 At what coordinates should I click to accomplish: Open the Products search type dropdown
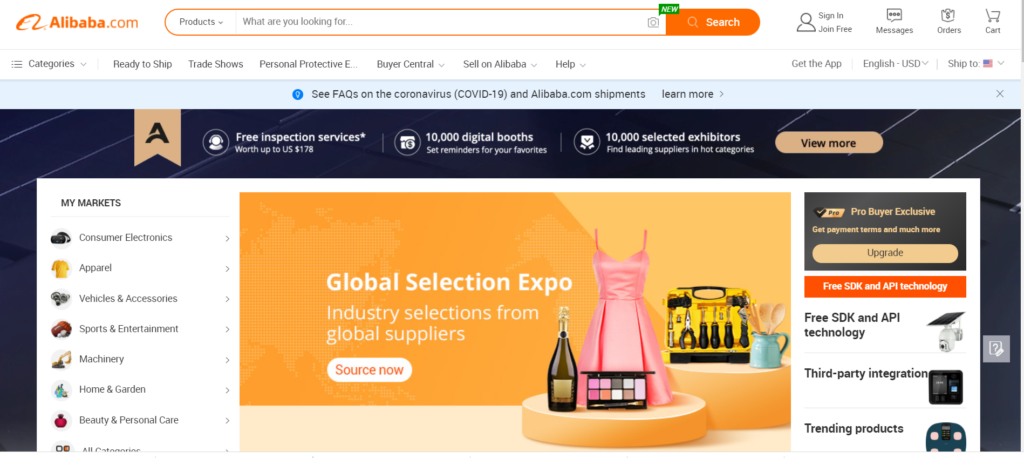click(201, 22)
